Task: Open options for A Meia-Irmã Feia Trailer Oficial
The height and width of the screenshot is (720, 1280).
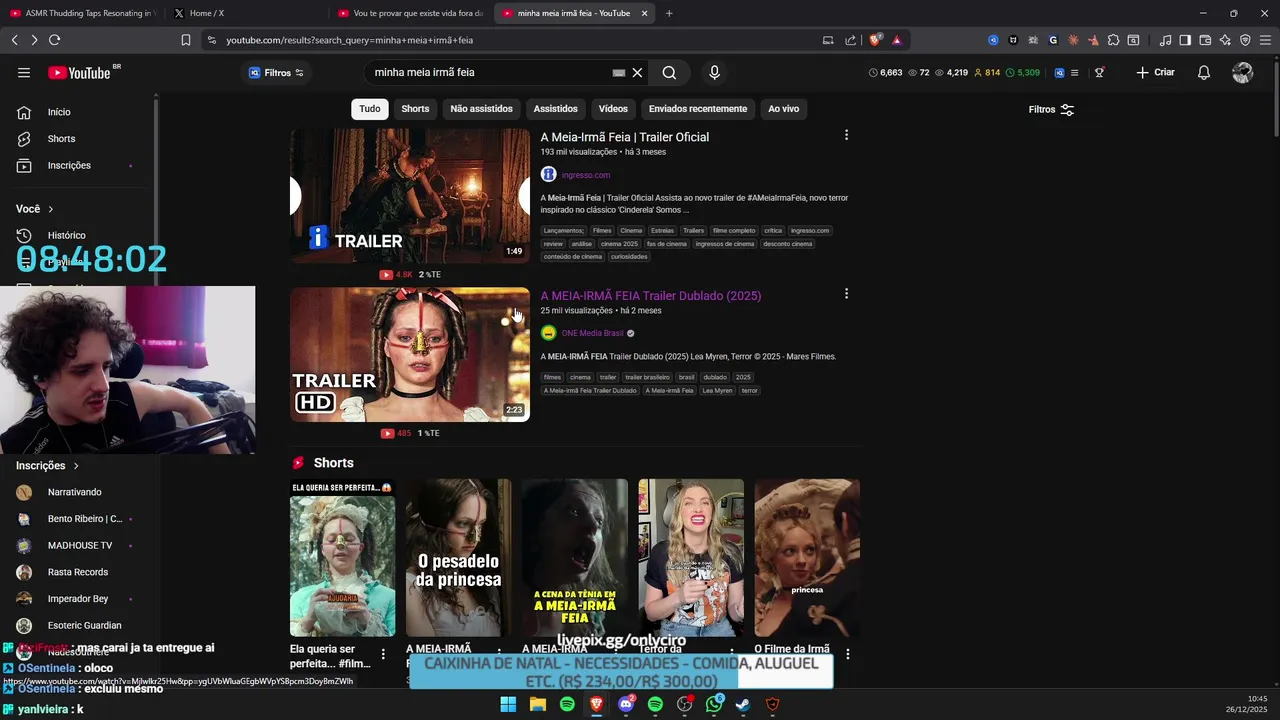Action: [x=846, y=135]
